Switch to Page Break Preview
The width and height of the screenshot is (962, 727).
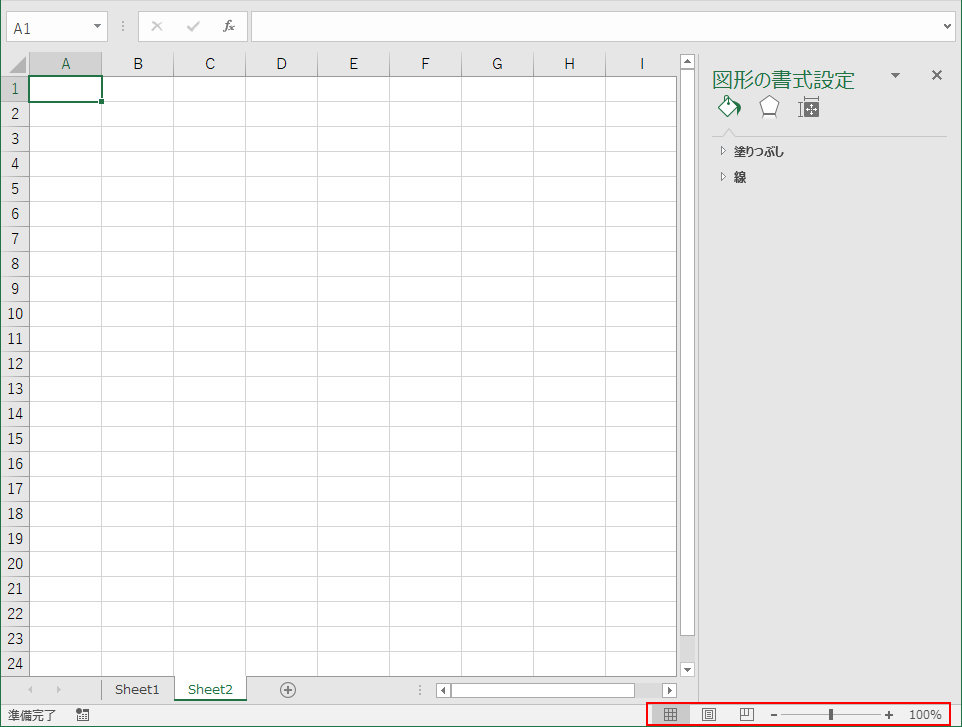click(747, 714)
